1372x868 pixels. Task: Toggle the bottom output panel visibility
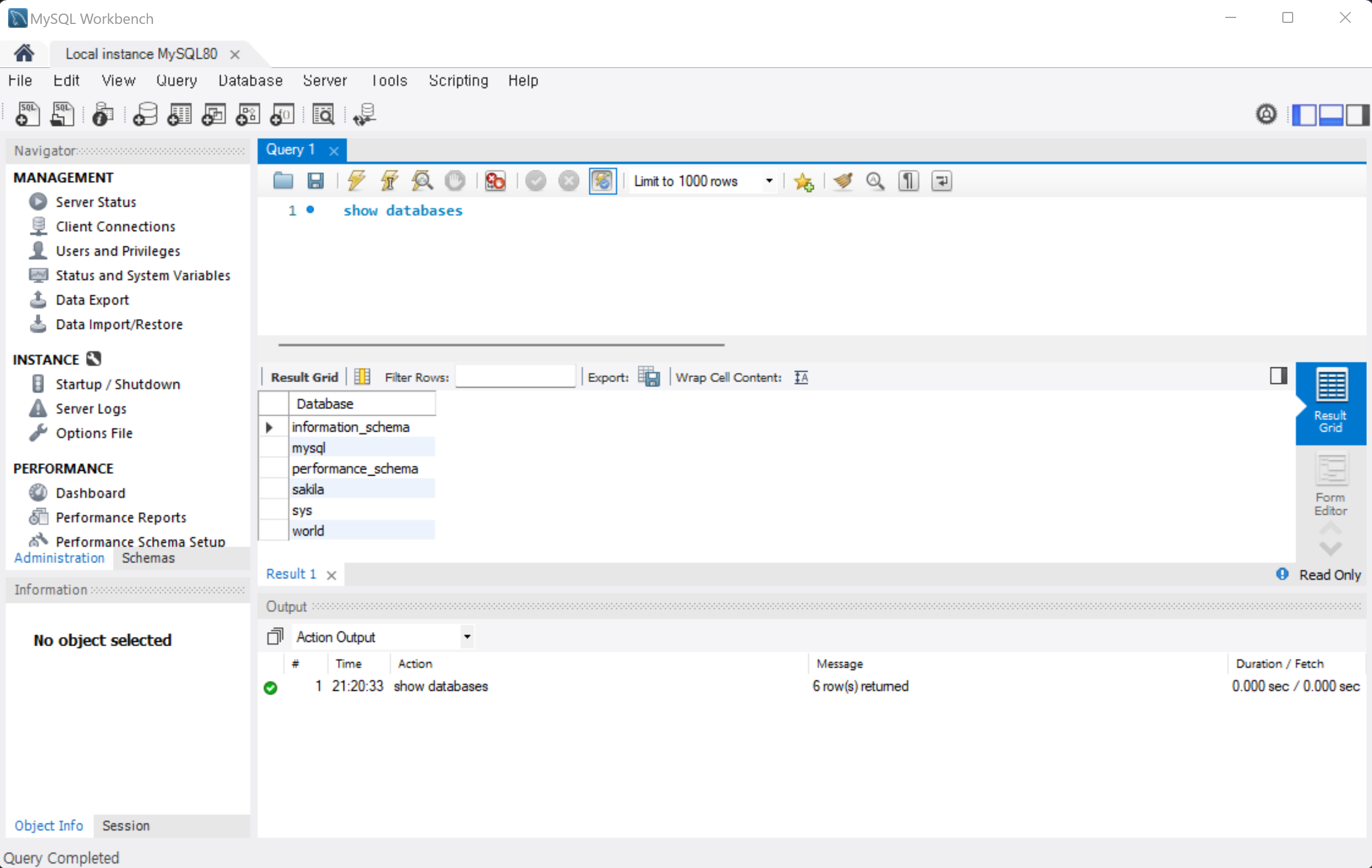coord(1331,115)
